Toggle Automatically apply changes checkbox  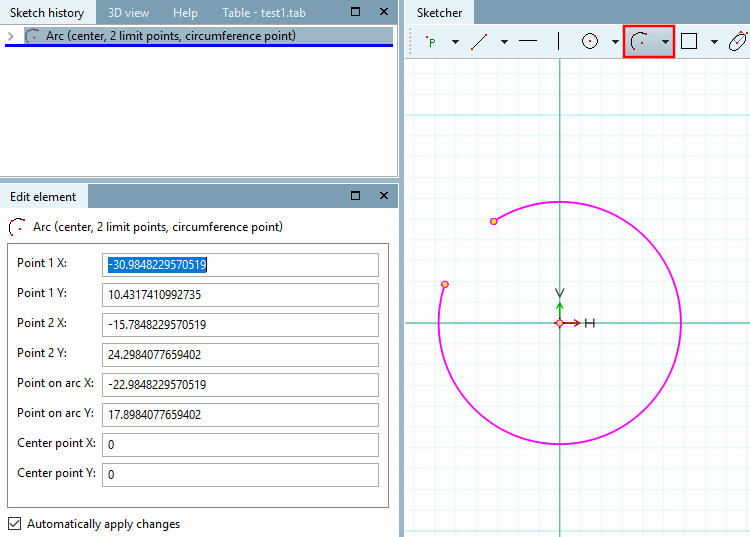(x=15, y=523)
